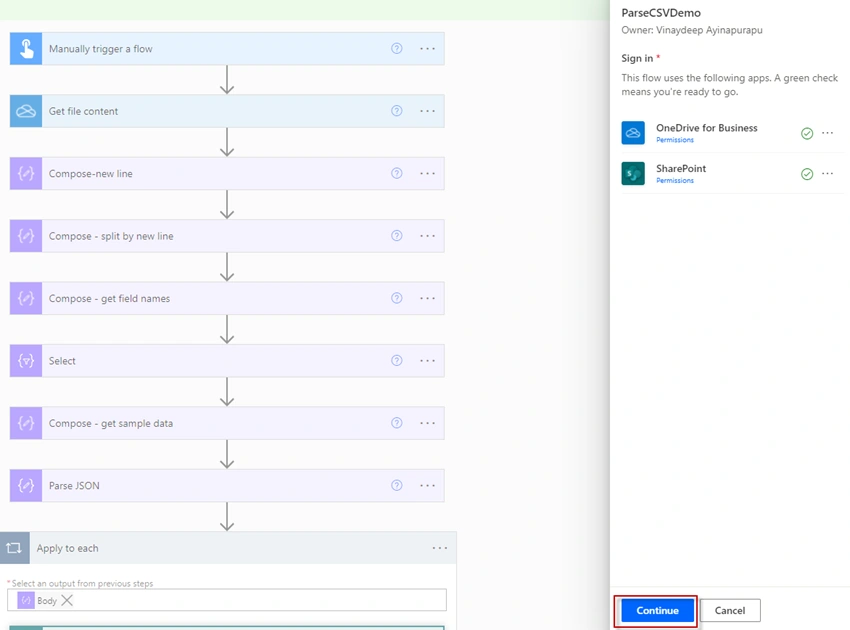The image size is (850, 630).
Task: Open help for the Select action
Action: [397, 360]
